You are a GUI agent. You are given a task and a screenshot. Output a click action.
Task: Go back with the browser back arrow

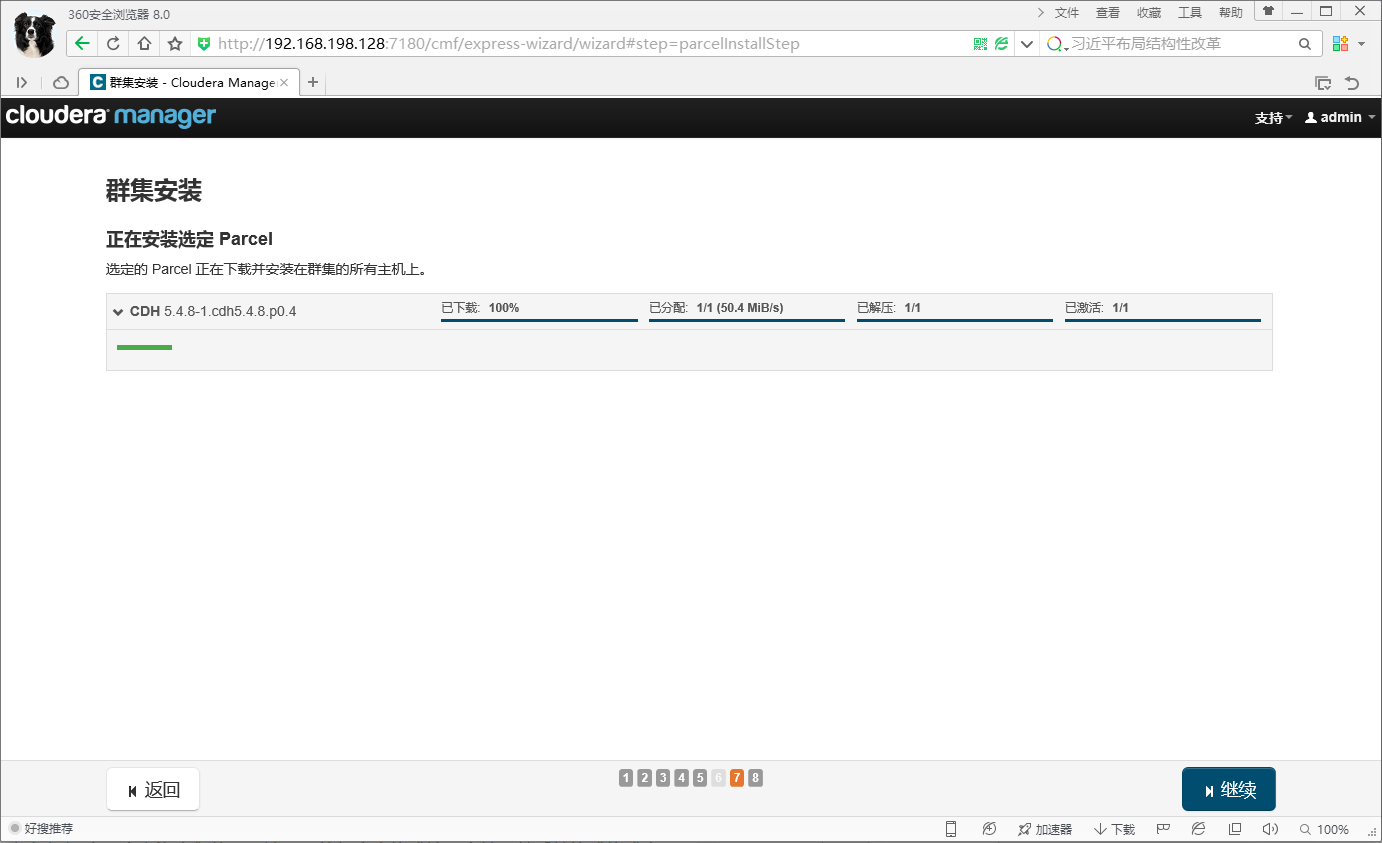tap(82, 44)
